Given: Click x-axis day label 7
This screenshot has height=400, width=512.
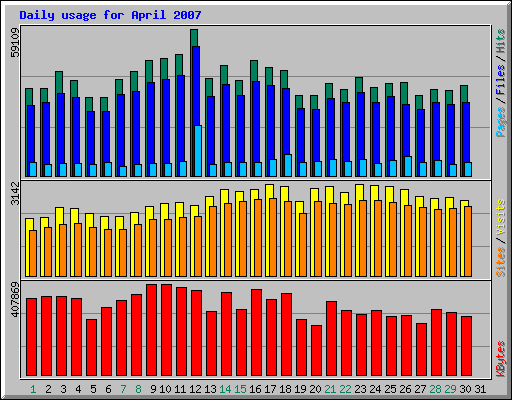Looking at the screenshot, I should pos(123,389).
